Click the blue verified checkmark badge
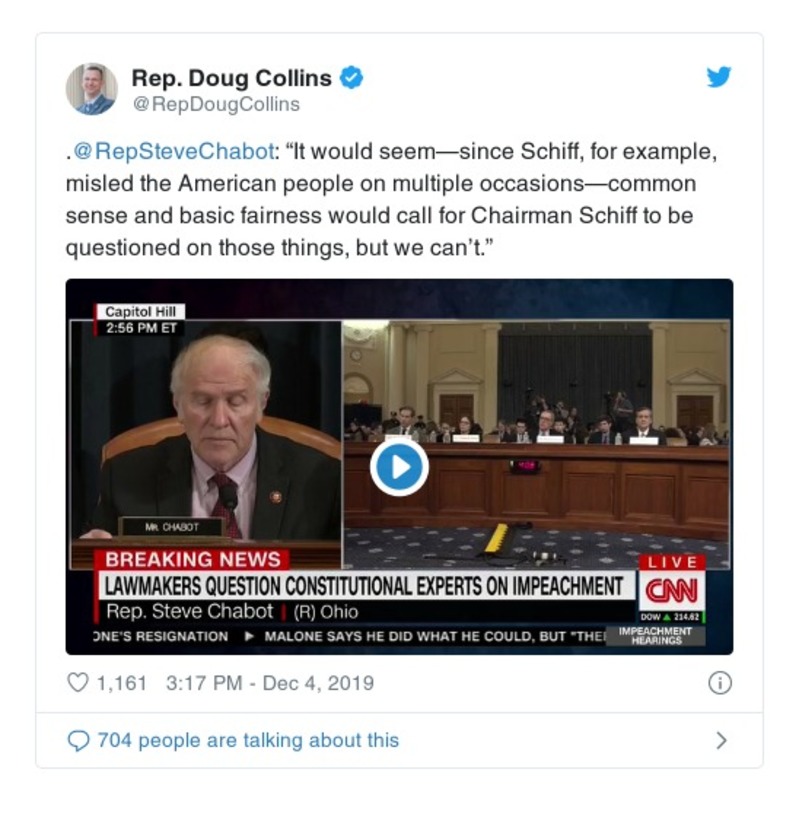 click(x=351, y=78)
